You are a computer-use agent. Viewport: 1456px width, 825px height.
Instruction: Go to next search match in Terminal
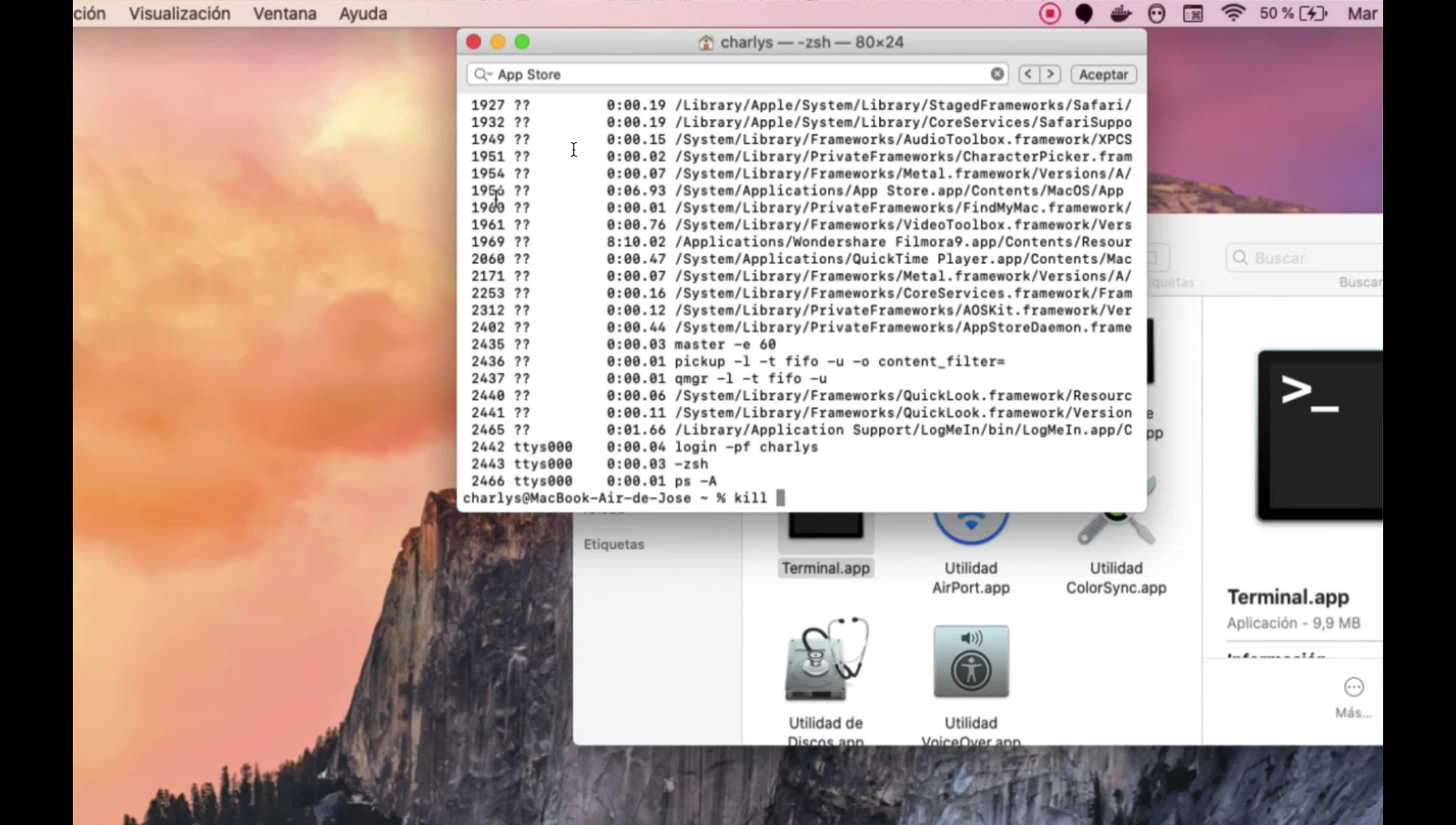1050,74
